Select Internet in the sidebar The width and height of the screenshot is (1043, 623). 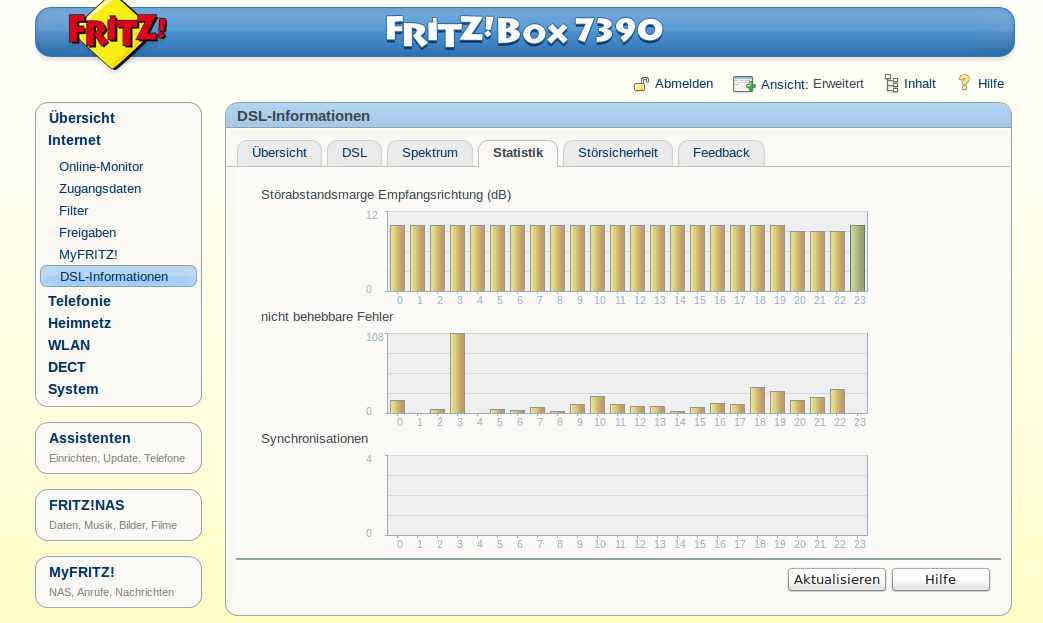click(x=74, y=140)
